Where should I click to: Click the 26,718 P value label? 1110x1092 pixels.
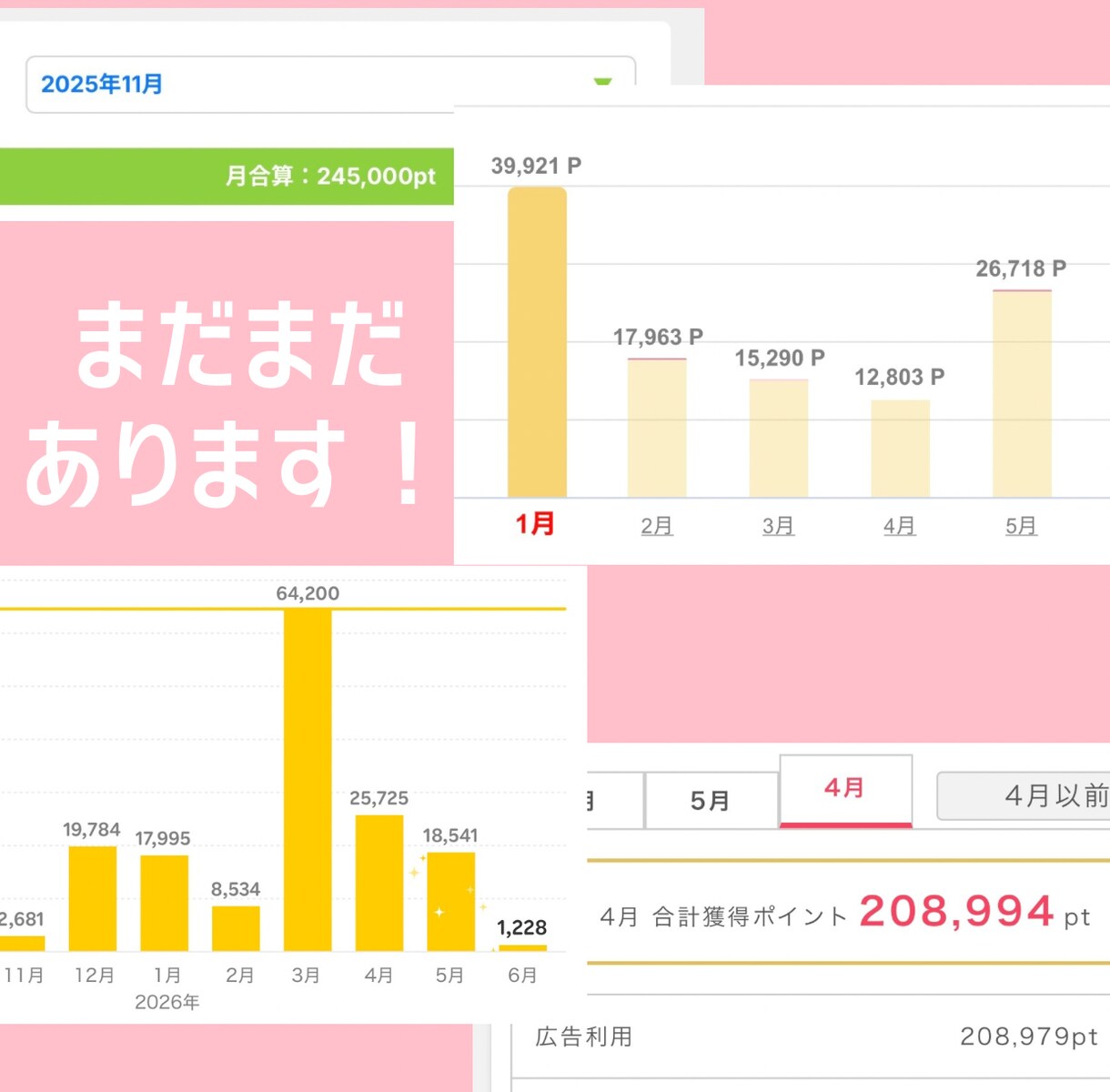(1021, 269)
